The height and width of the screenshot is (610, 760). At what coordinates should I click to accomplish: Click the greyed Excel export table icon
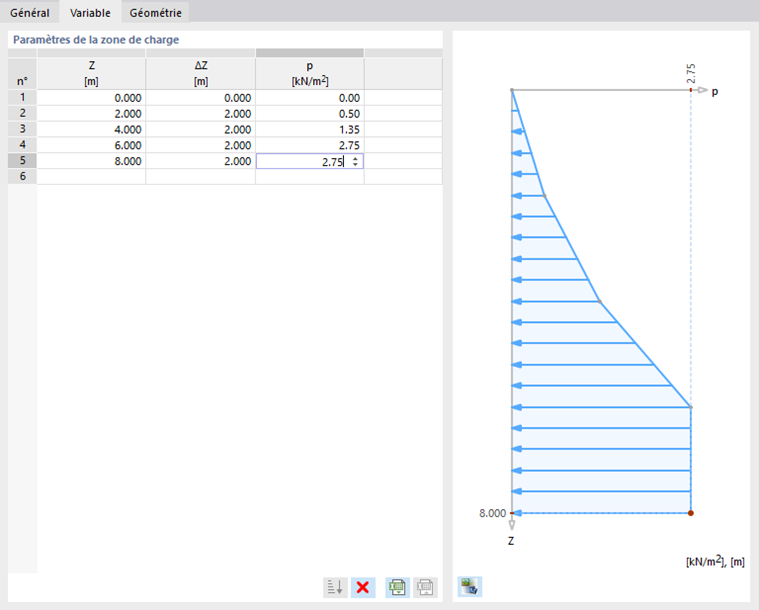(x=425, y=587)
